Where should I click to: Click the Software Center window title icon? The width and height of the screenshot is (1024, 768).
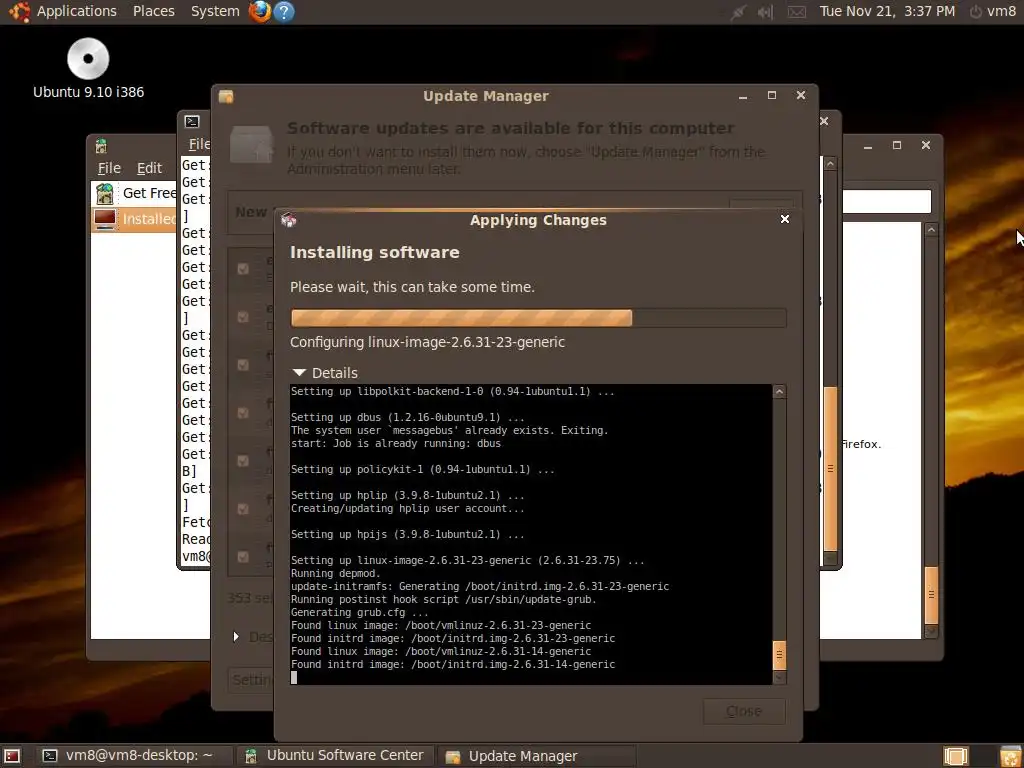pyautogui.click(x=101, y=146)
